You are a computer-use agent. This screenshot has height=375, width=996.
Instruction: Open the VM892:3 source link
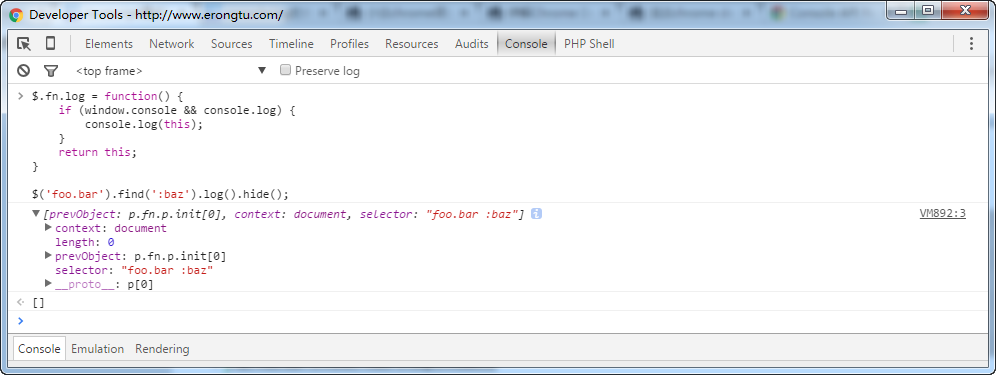point(943,214)
